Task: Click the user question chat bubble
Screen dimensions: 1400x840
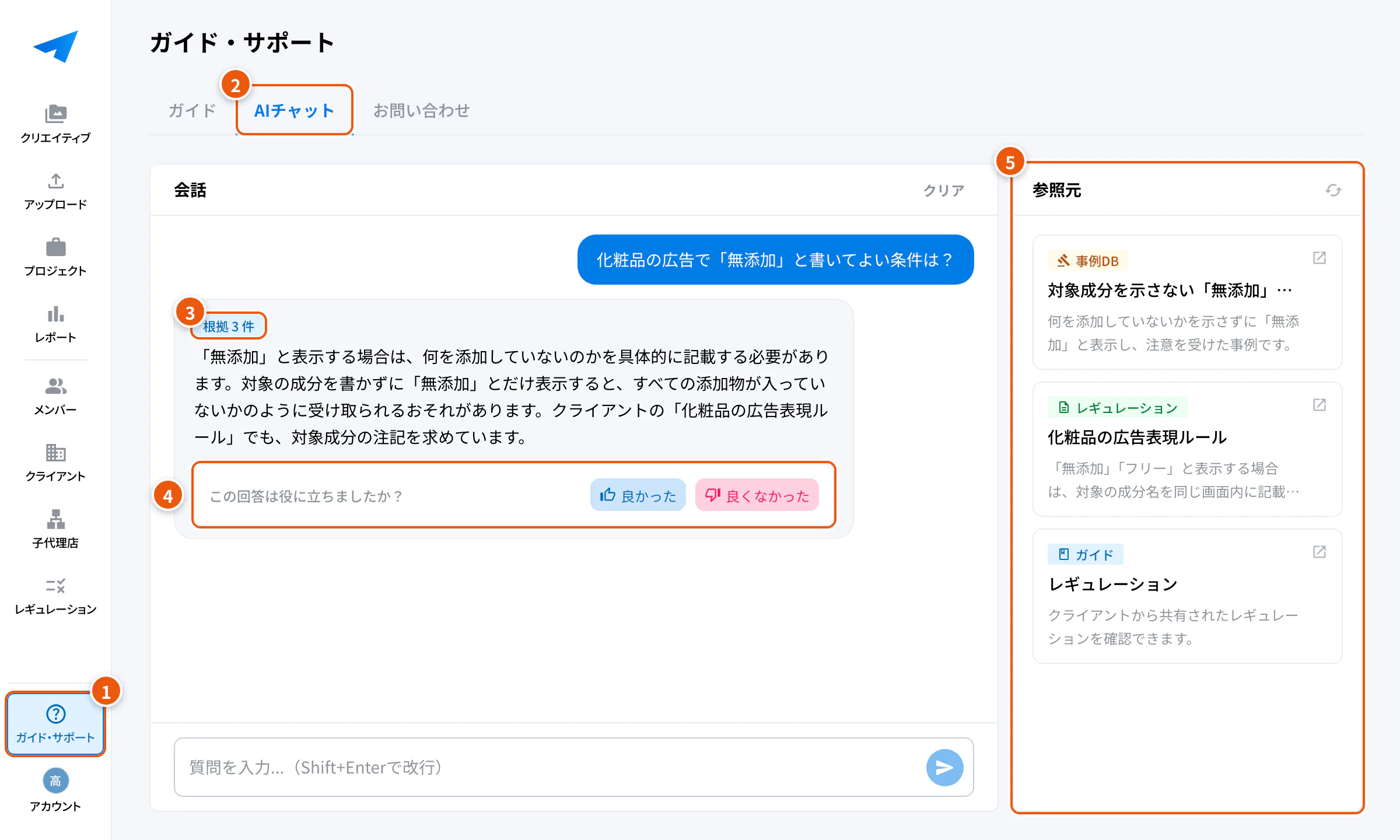Action: [775, 260]
